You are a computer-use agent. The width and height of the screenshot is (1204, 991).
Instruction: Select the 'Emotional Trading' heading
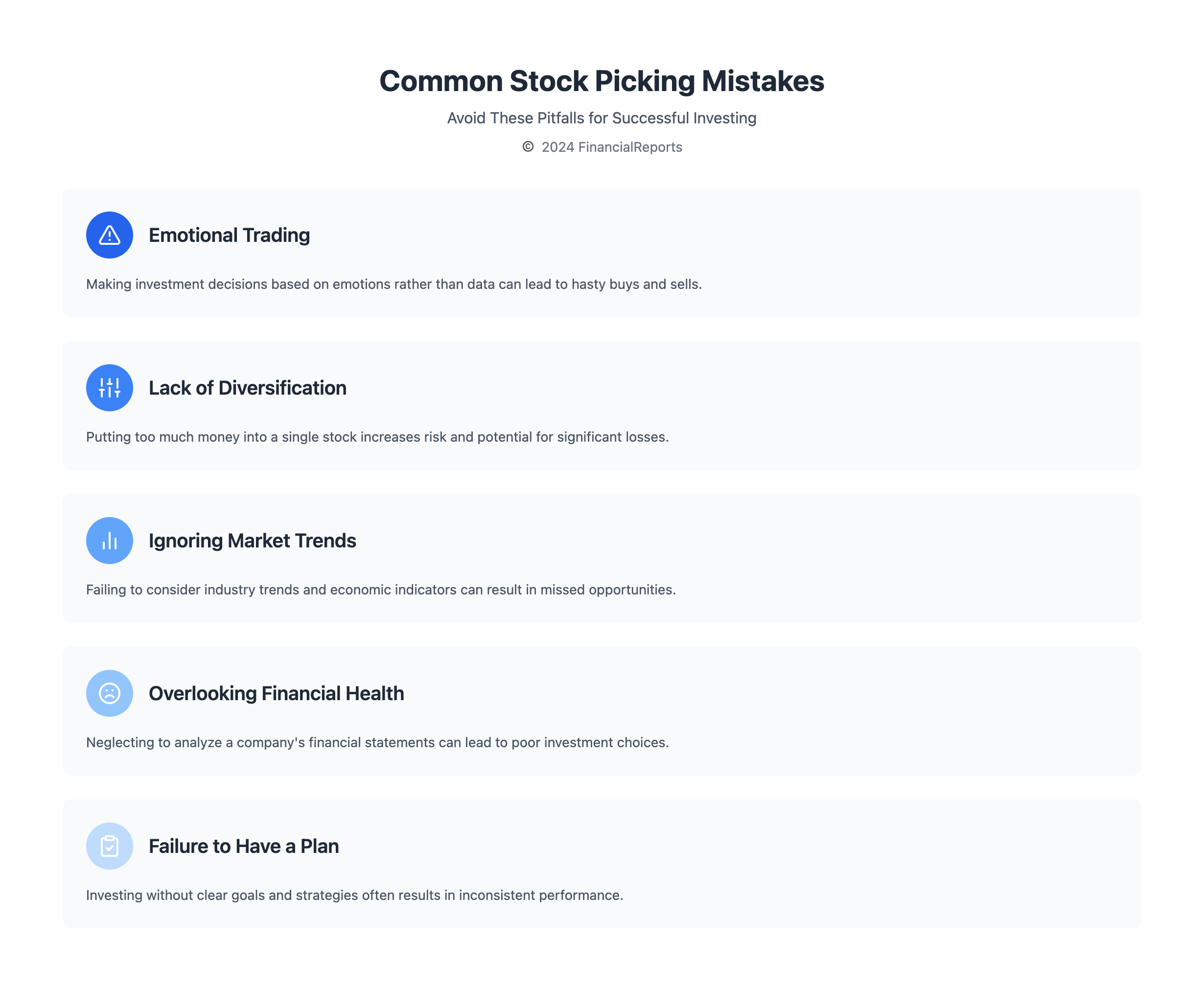pos(229,235)
